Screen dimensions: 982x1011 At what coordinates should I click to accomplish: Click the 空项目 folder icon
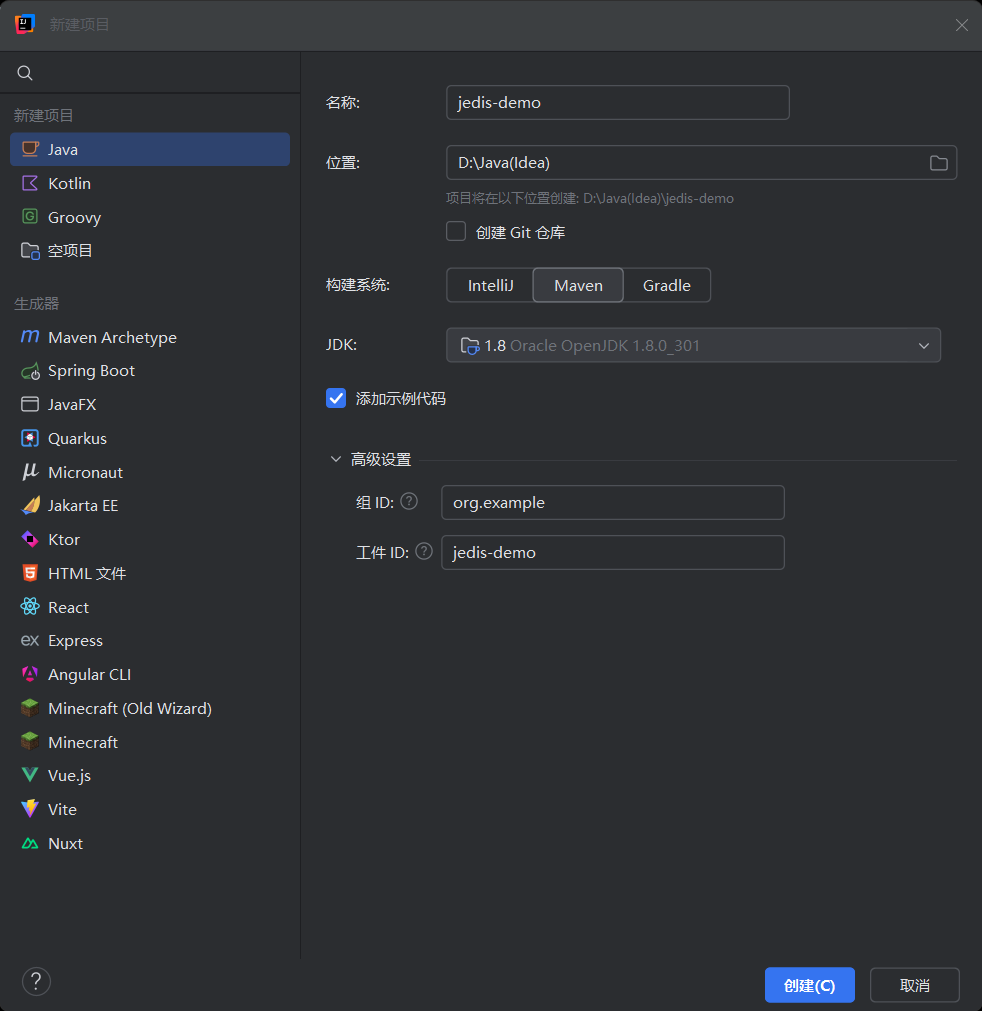30,251
